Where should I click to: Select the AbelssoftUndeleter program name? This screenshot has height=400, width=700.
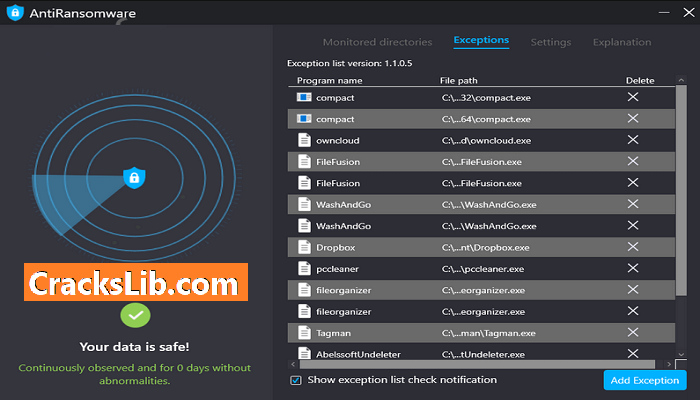(x=358, y=354)
